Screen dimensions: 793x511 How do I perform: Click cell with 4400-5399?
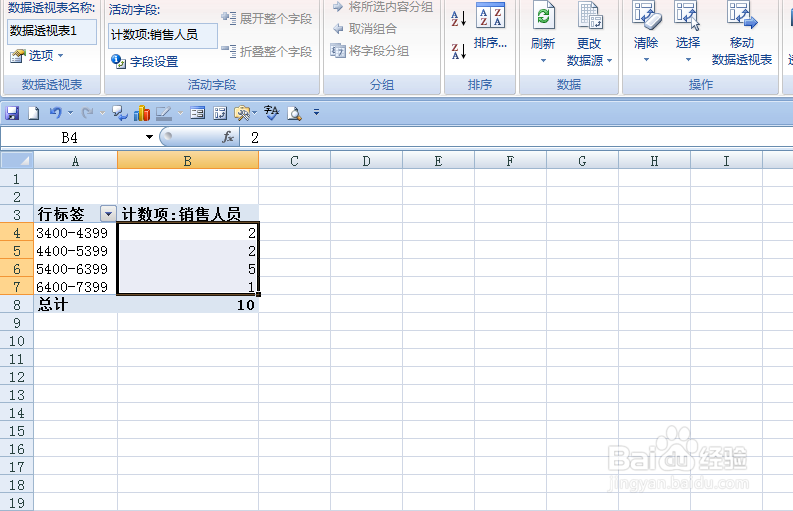coord(75,251)
